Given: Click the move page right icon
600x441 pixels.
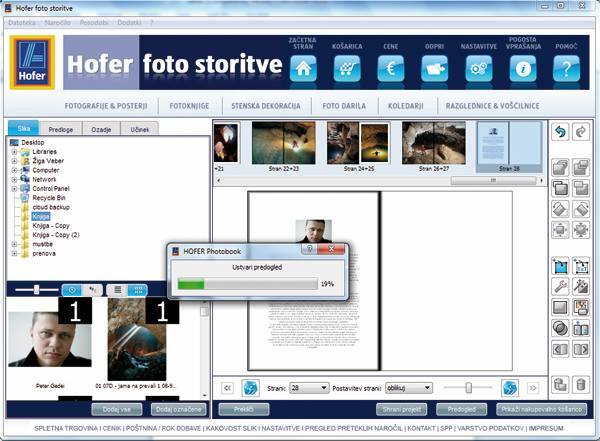Looking at the screenshot, I should [x=581, y=349].
